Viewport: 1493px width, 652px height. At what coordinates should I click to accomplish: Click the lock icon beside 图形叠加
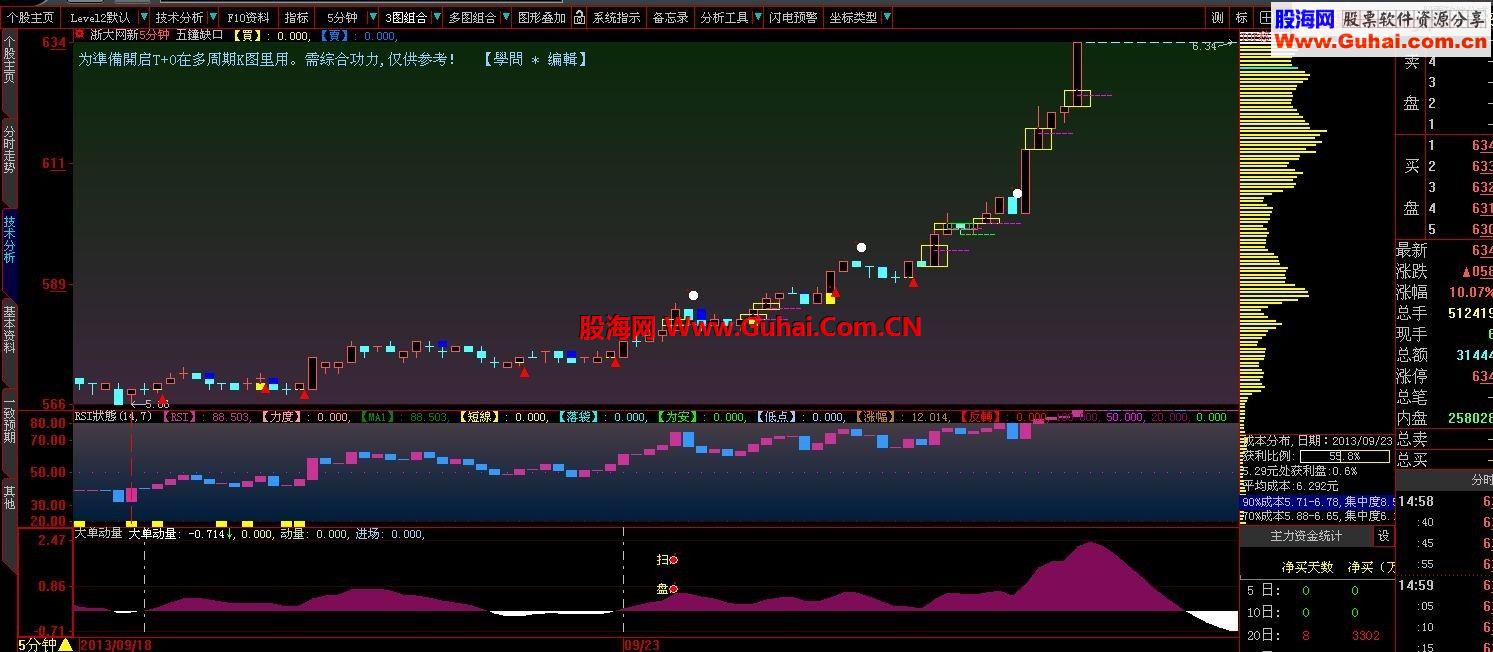pyautogui.click(x=579, y=17)
